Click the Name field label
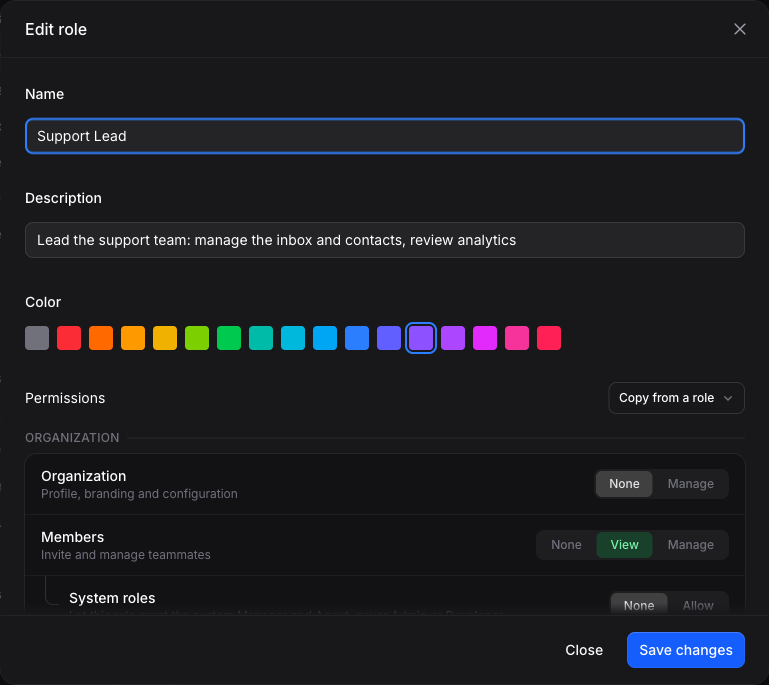The height and width of the screenshot is (685, 769). click(x=45, y=94)
